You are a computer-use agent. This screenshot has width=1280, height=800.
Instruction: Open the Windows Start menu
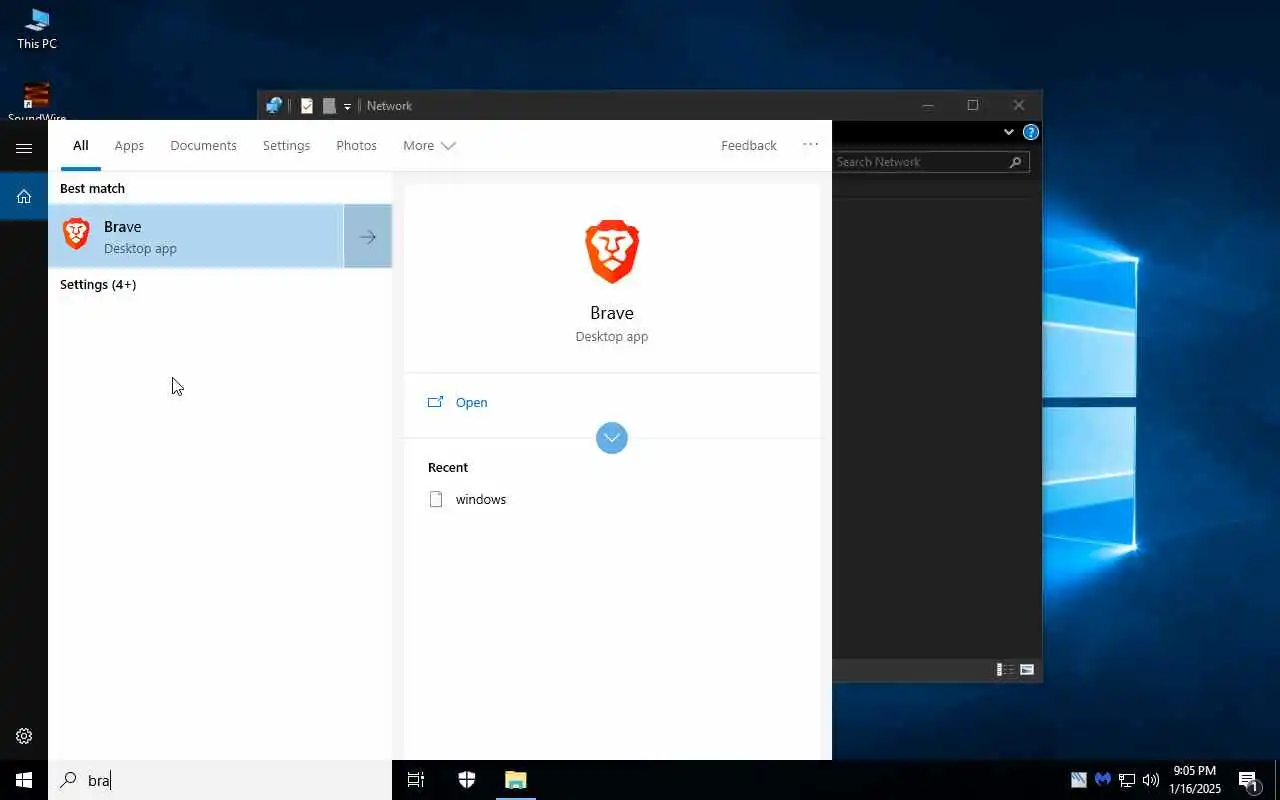click(24, 780)
